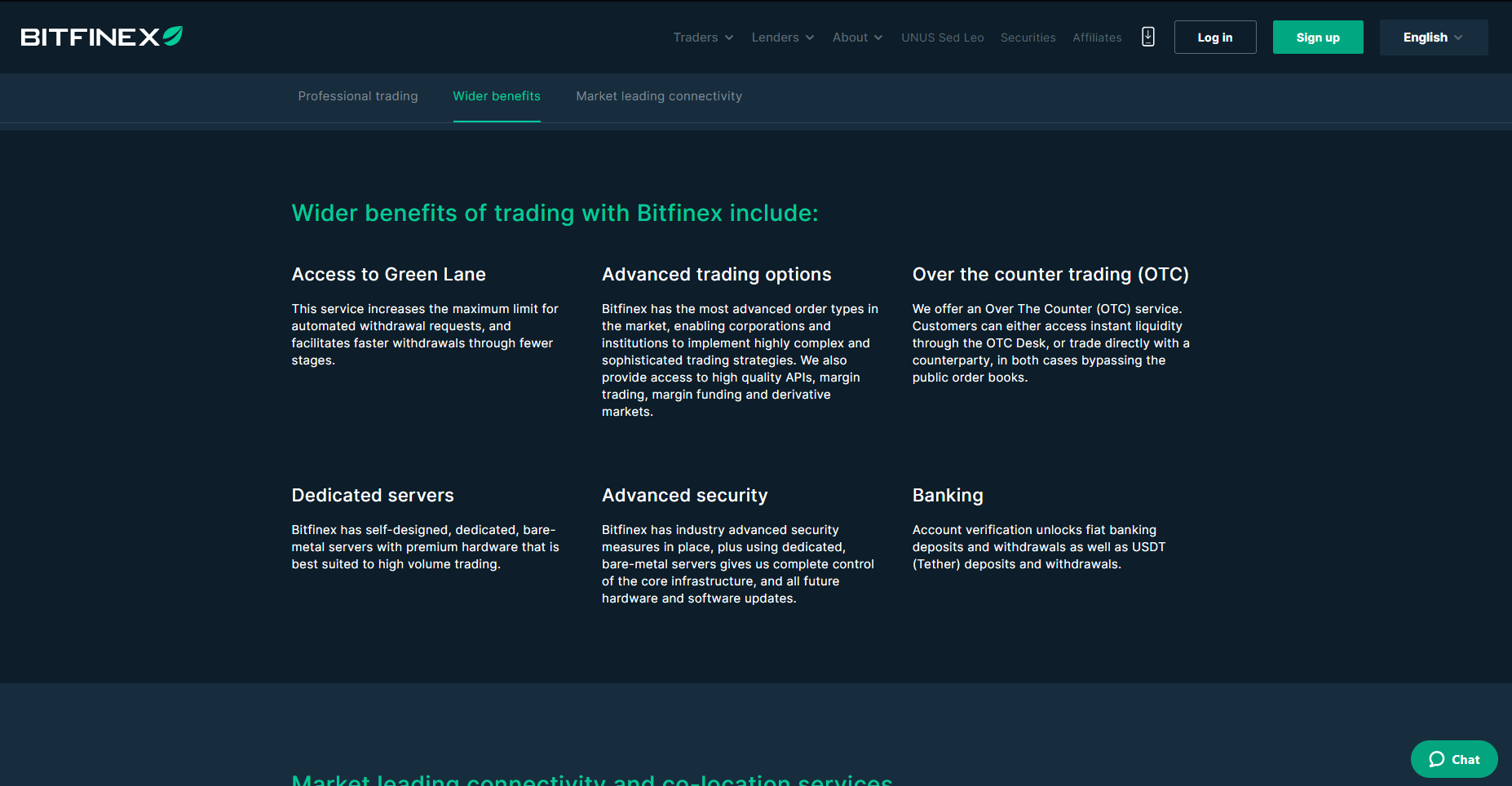The width and height of the screenshot is (1512, 786).
Task: Click the Advanced trading options description paragraph
Action: [740, 360]
